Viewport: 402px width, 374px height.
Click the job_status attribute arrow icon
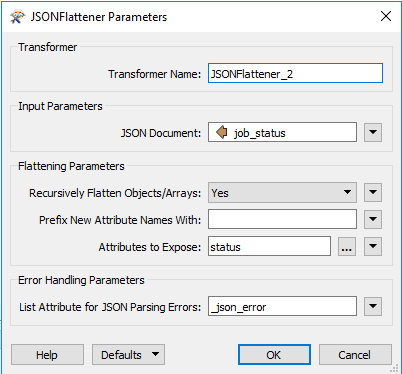(221, 132)
